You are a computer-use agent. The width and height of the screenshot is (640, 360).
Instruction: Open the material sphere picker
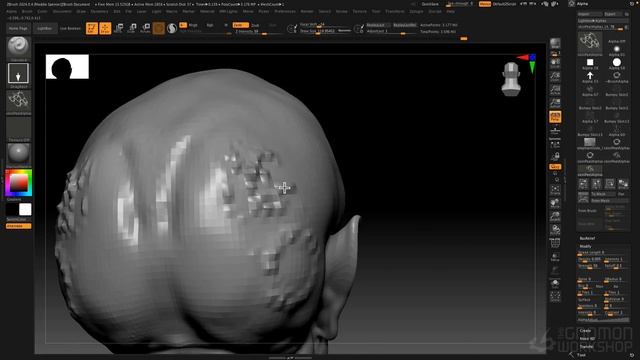pos(18,154)
